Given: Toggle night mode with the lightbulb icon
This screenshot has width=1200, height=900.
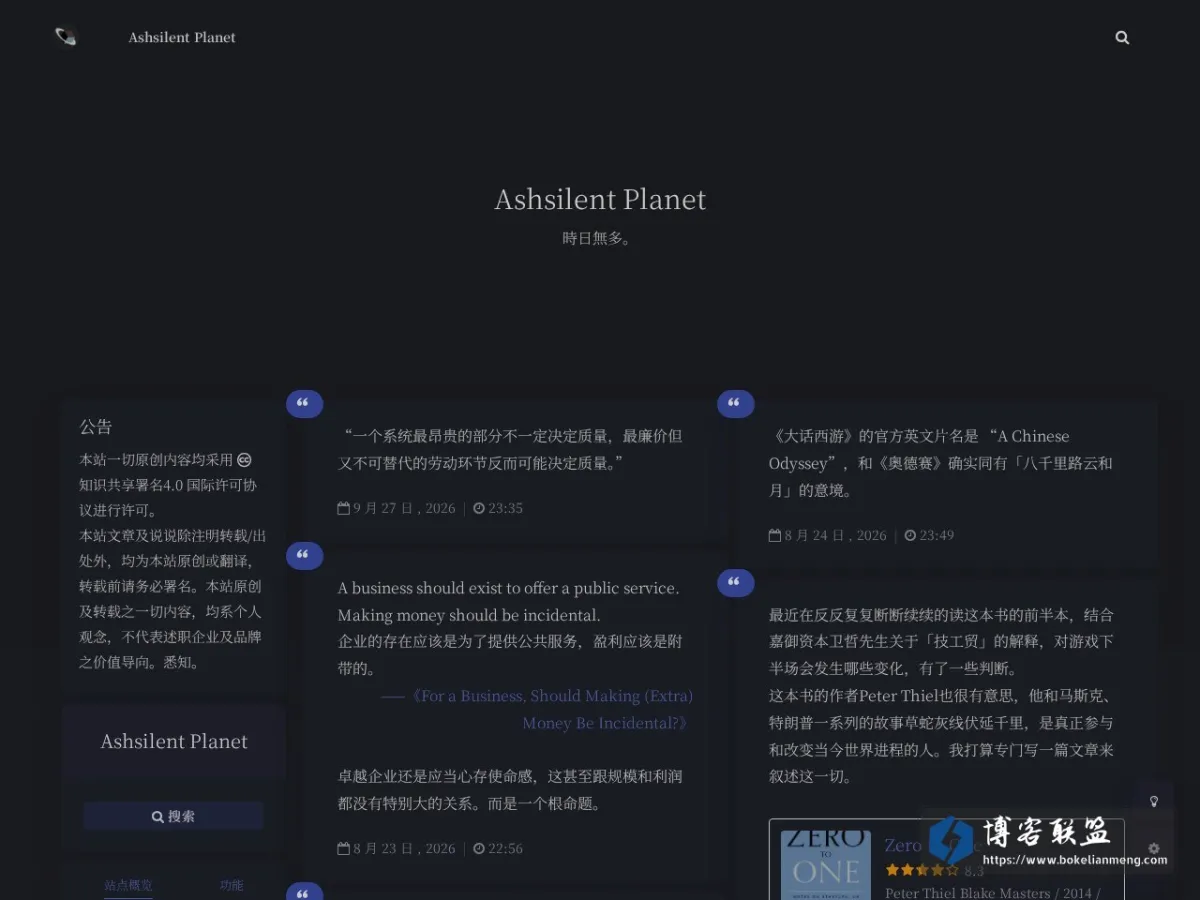Looking at the screenshot, I should (x=1154, y=801).
